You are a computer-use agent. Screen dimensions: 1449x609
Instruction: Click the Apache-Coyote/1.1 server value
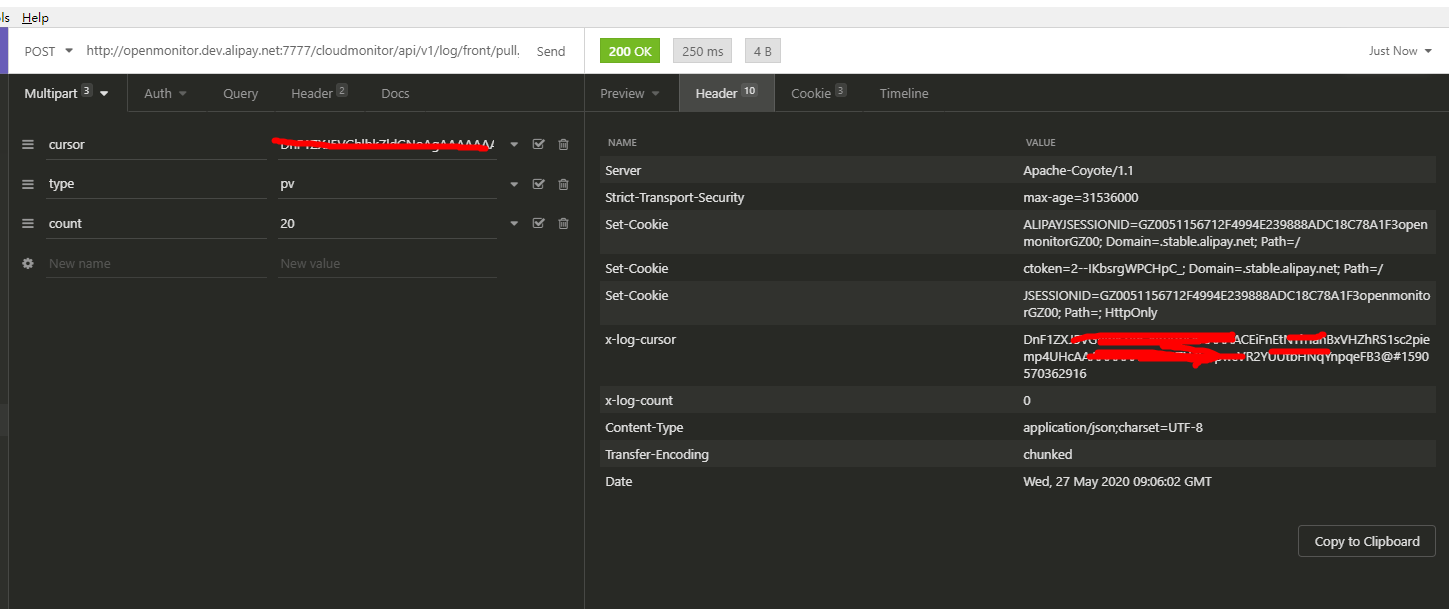coord(1076,171)
